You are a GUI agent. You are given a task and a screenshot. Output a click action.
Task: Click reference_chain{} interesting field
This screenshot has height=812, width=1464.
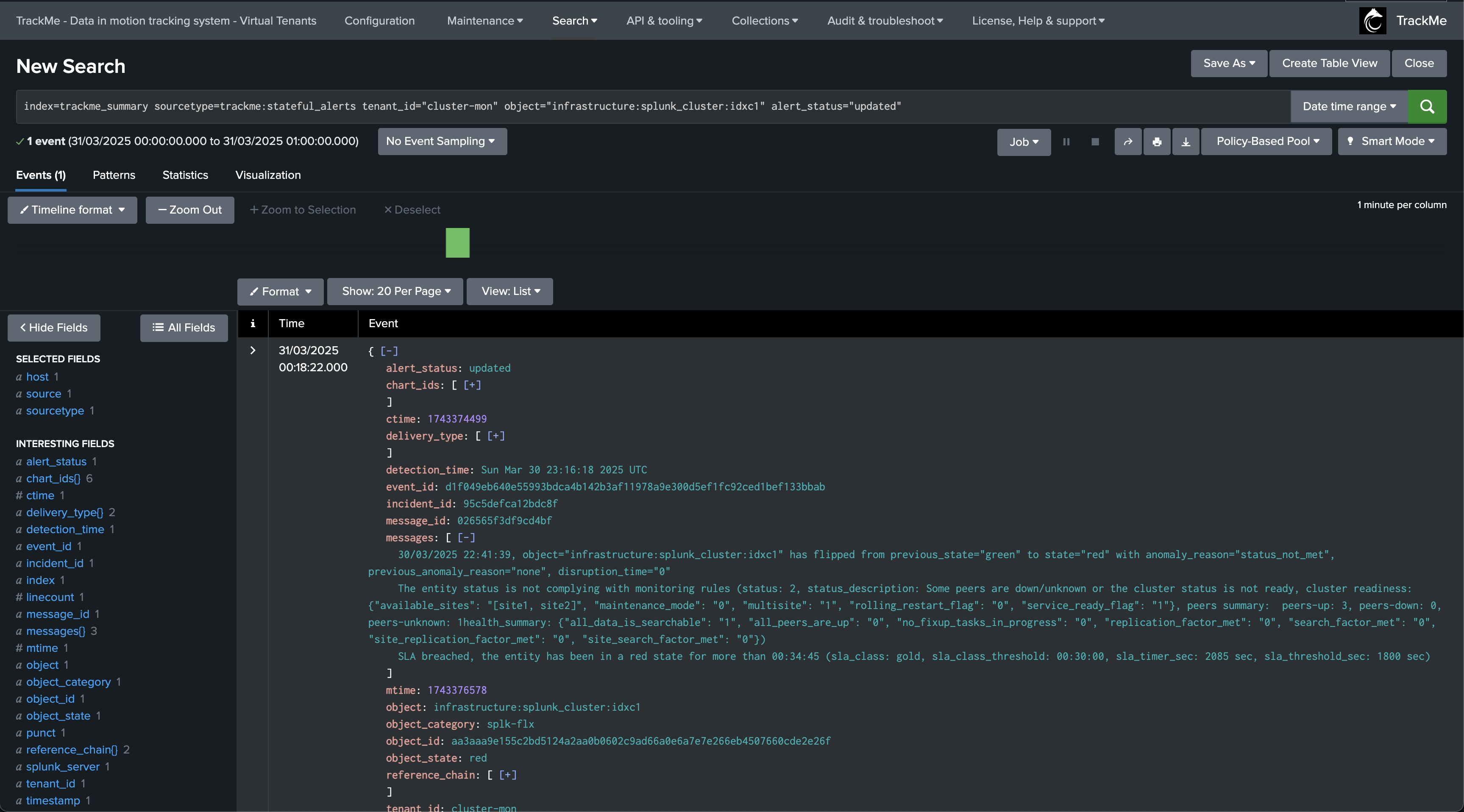pyautogui.click(x=72, y=750)
